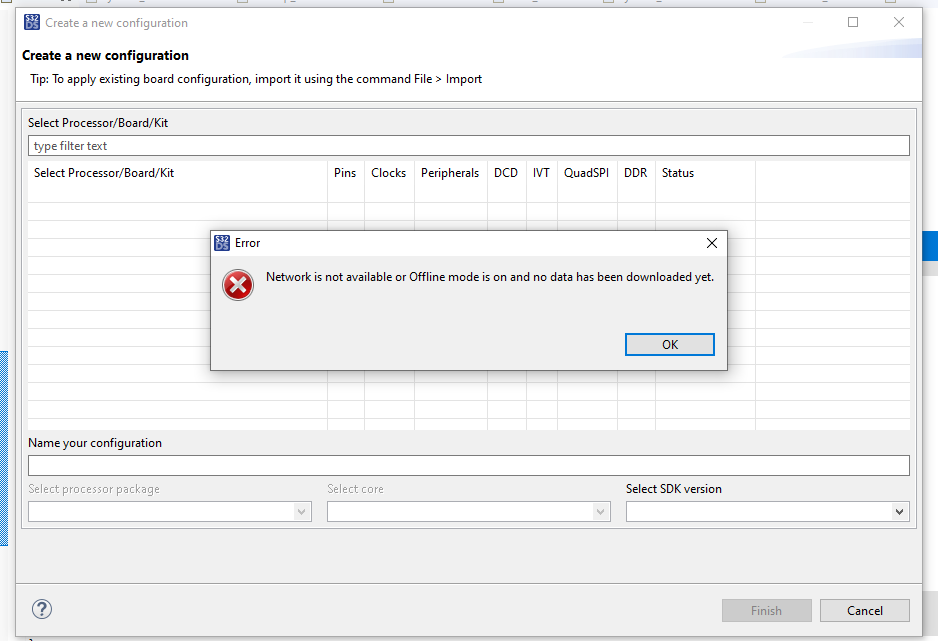
Task: Click the Status column header
Action: [x=678, y=173]
